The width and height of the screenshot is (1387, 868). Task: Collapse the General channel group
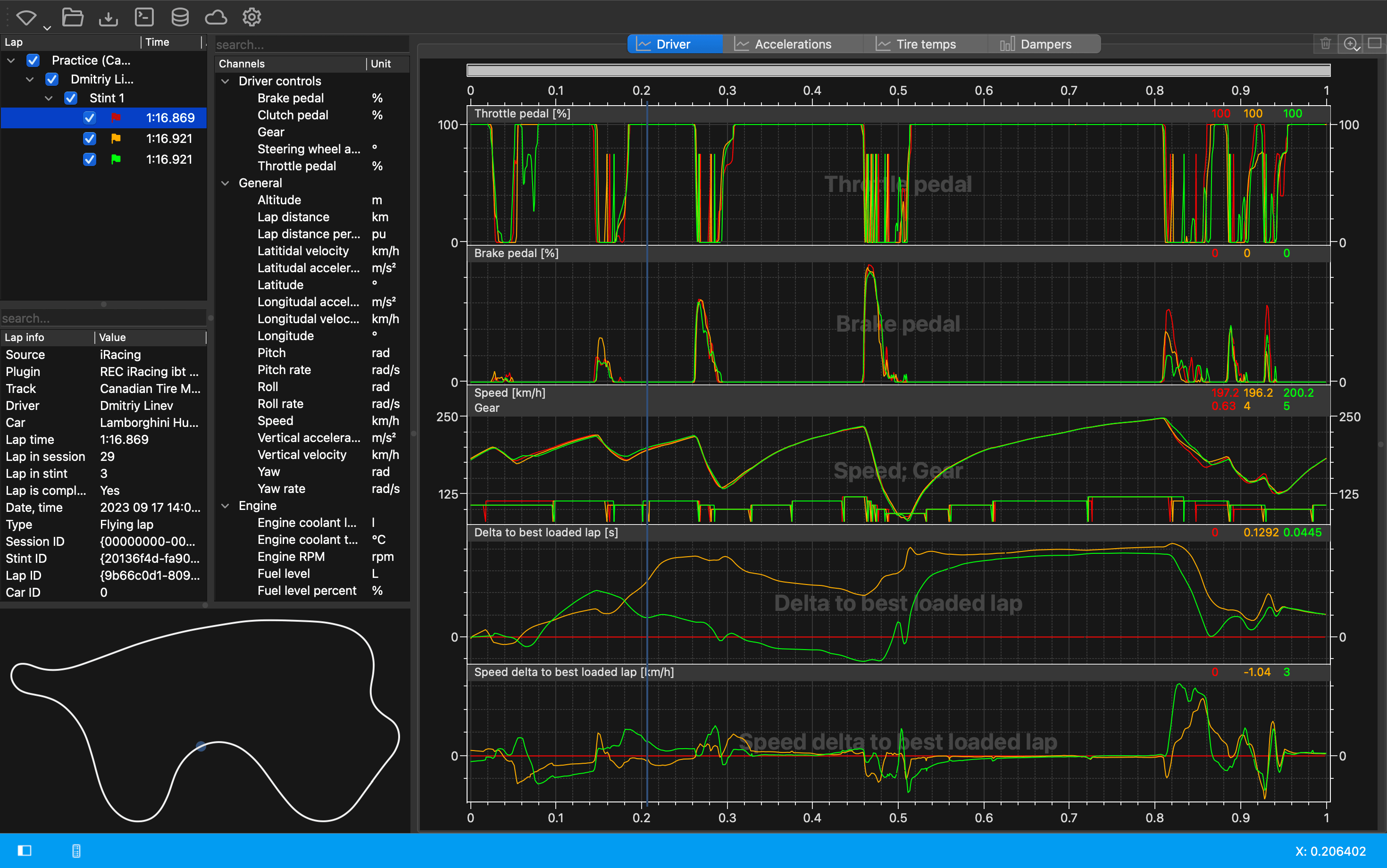(226, 183)
